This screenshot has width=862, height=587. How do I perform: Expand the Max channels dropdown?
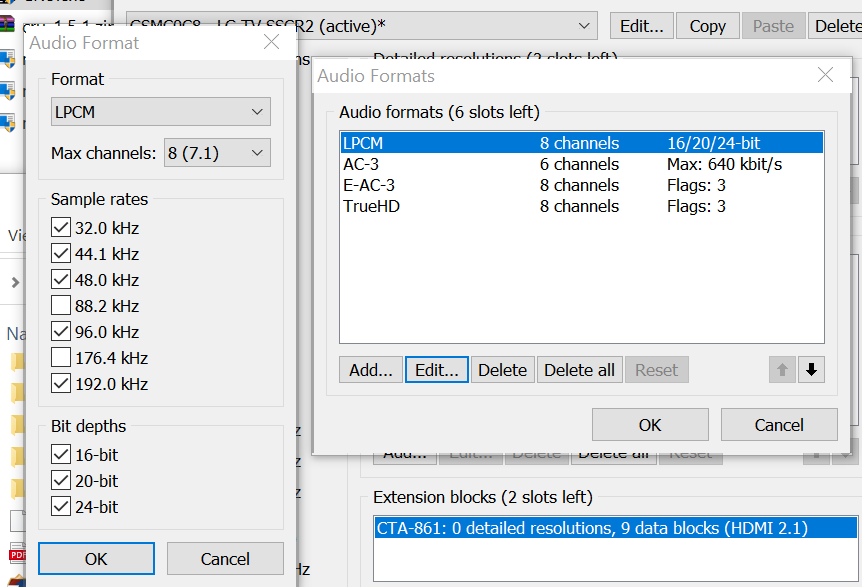pos(217,153)
